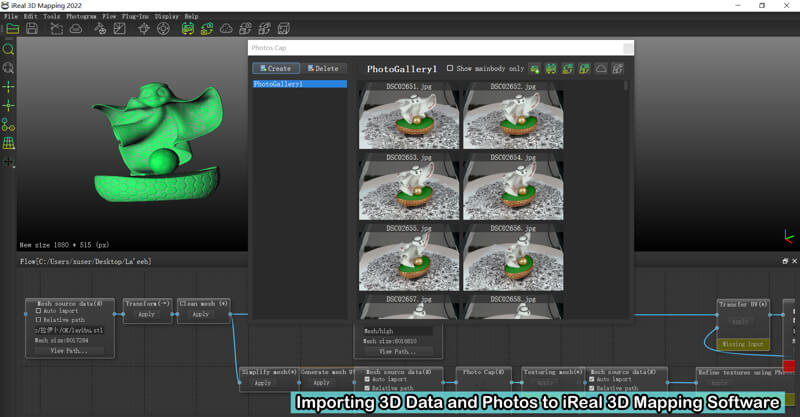Click the add-photo icon in Photos Cap toolbar

[534, 68]
